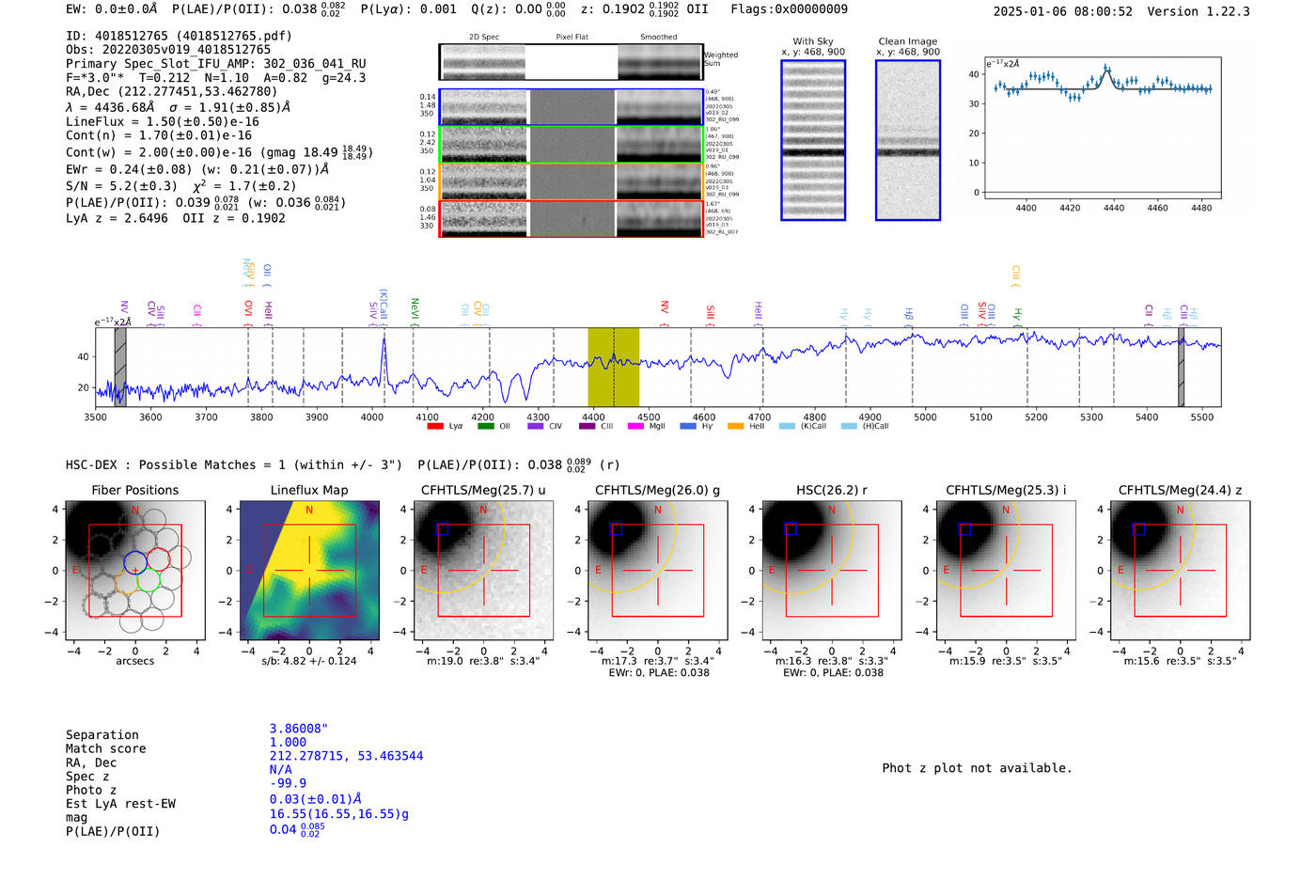This screenshot has height=896, width=1316.
Task: Click the blue fiber circle in Fiber Positions
Action: click(135, 562)
